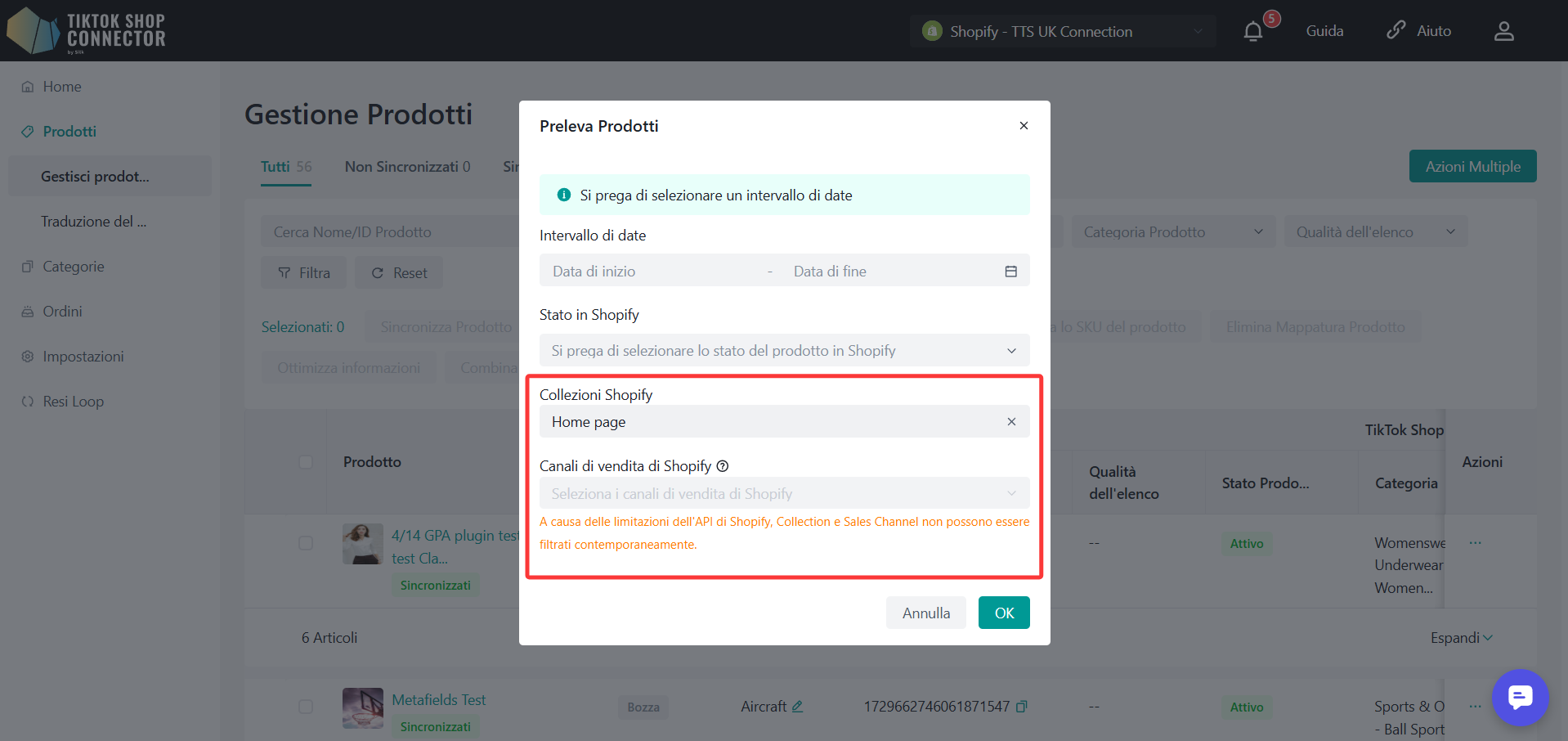Check the 4/14 GPA plugin test row

click(x=306, y=543)
